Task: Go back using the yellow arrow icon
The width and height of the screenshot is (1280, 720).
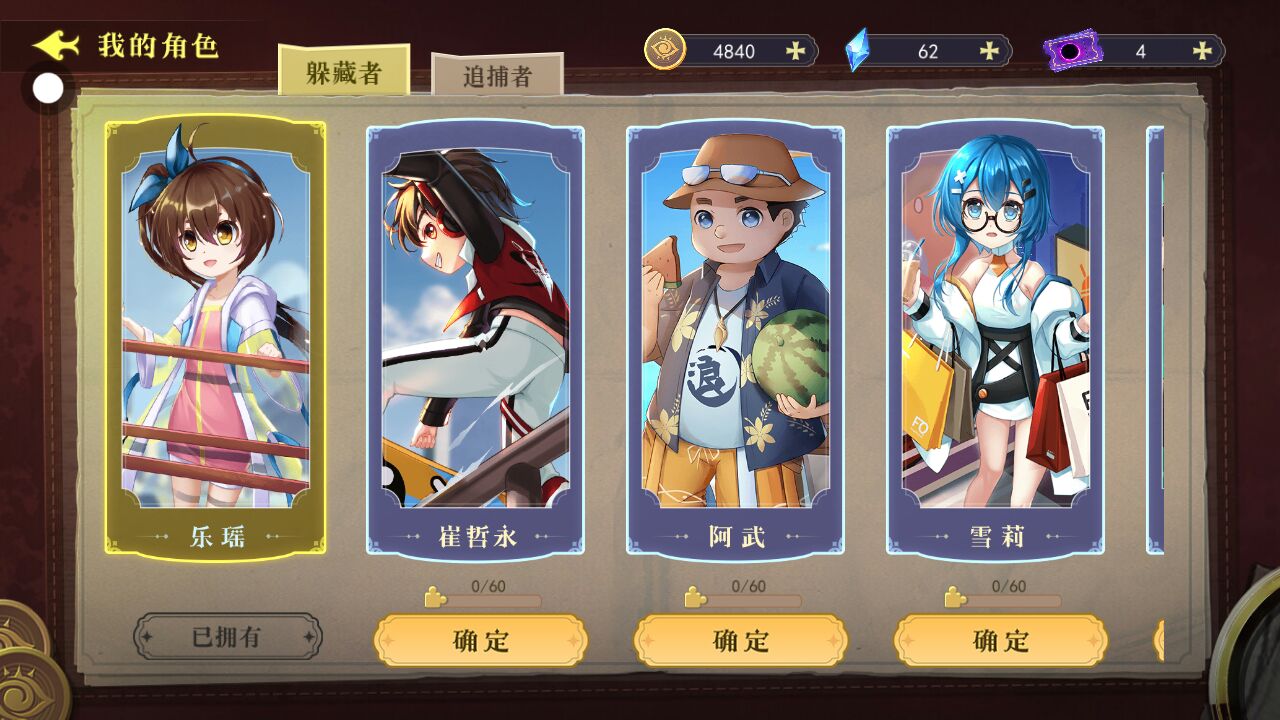Action: pos(55,45)
